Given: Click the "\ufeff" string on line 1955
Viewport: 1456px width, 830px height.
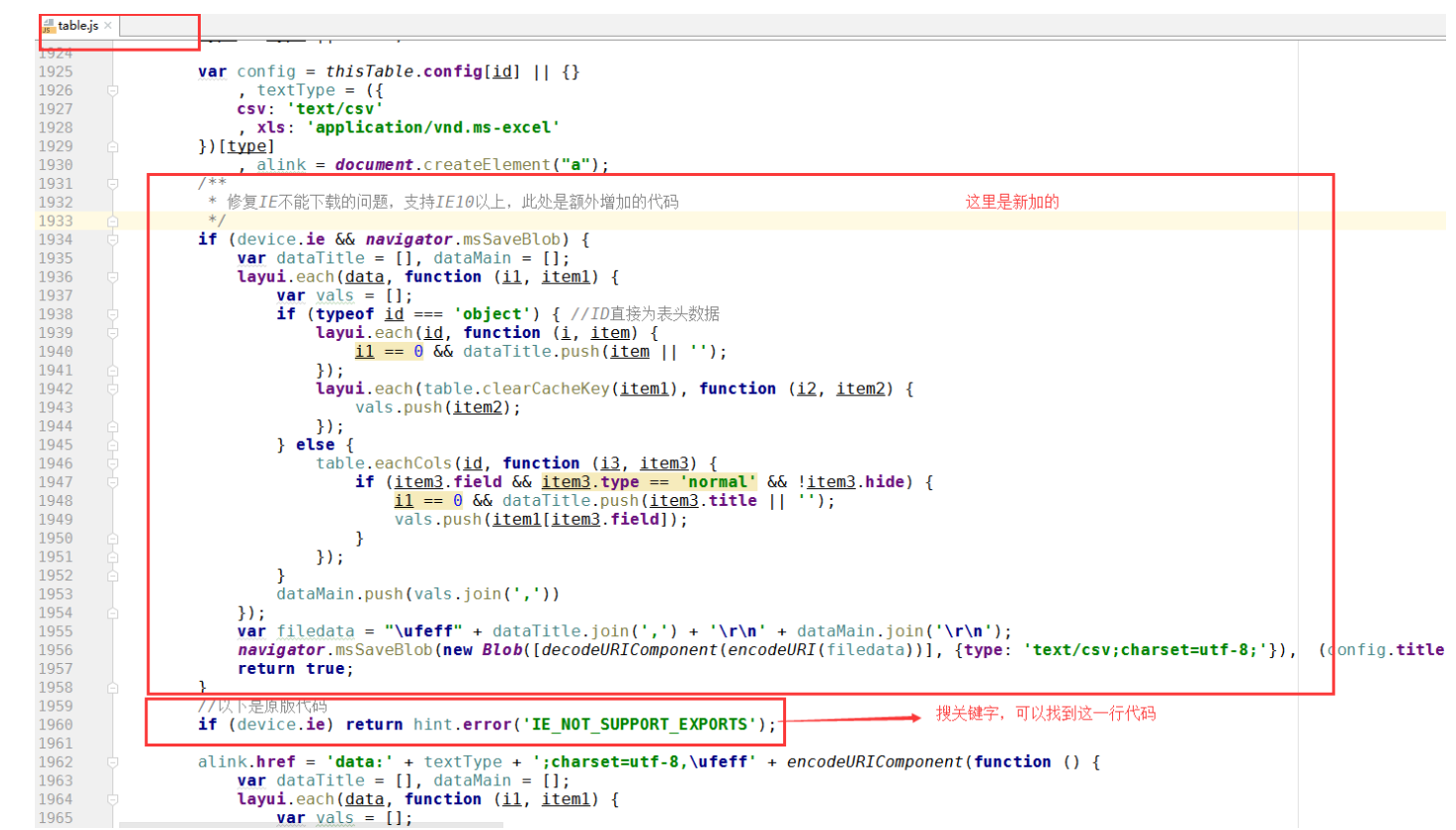Looking at the screenshot, I should (x=423, y=631).
